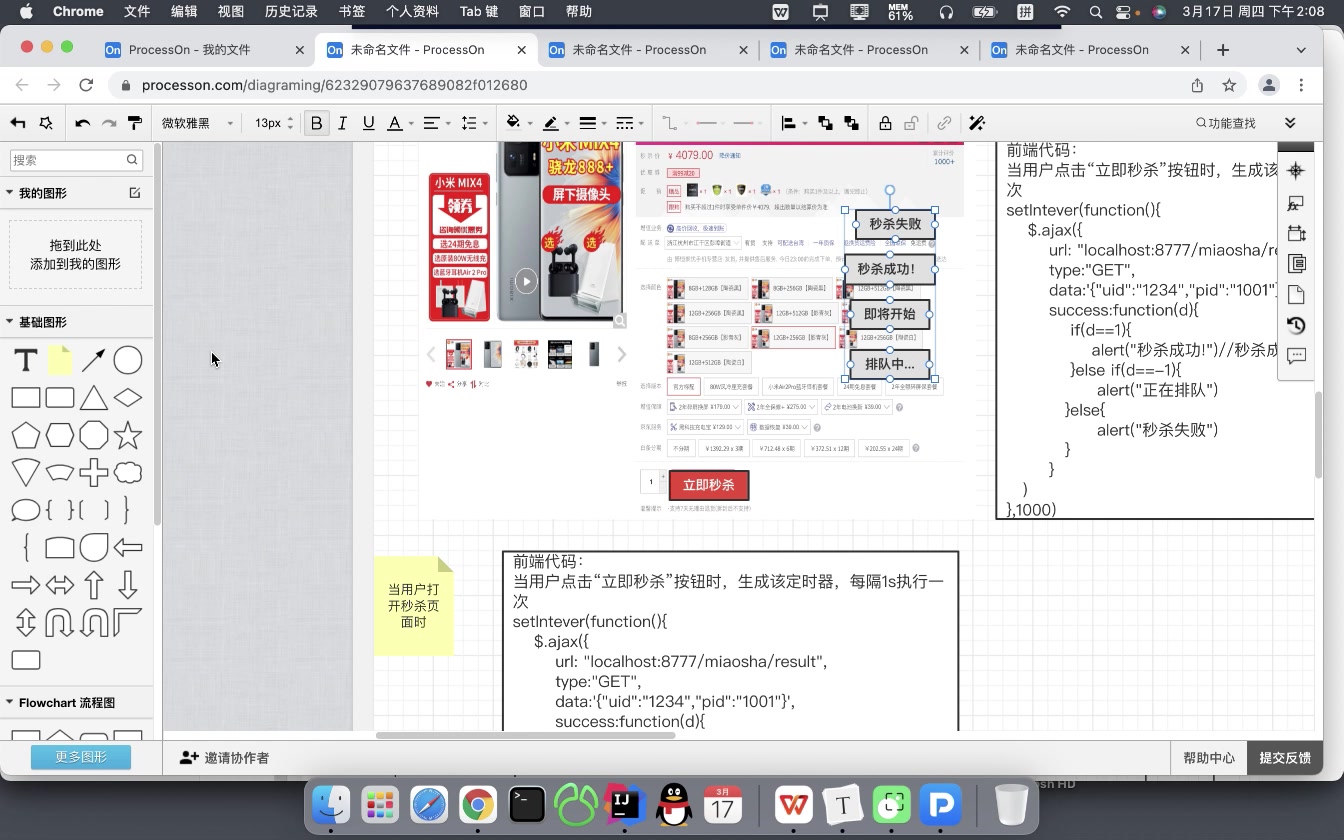
Task: Open the 历史记录 menu
Action: point(291,12)
